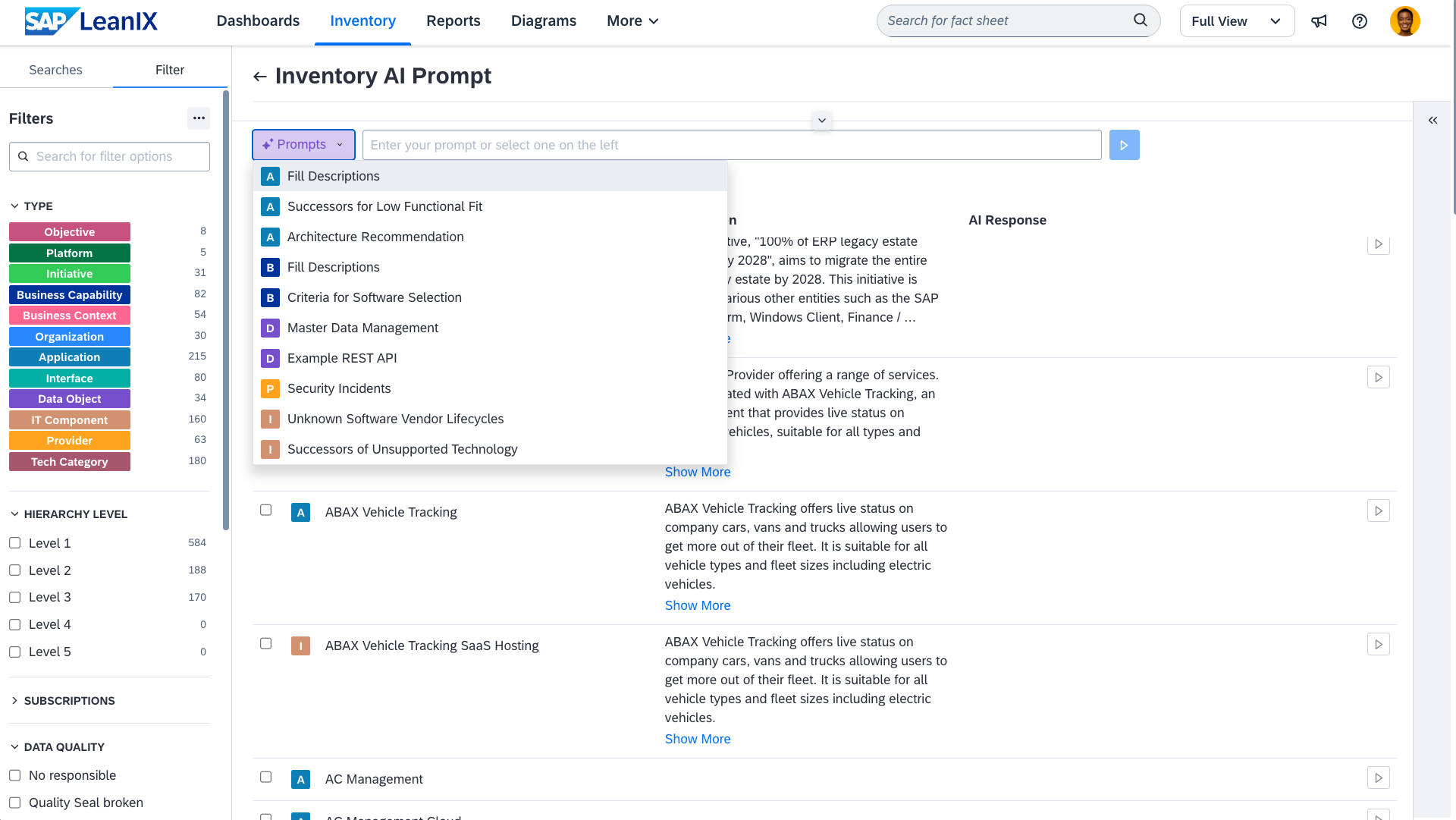Toggle the Level 4 hierarchy checkbox
1456x820 pixels.
point(14,625)
